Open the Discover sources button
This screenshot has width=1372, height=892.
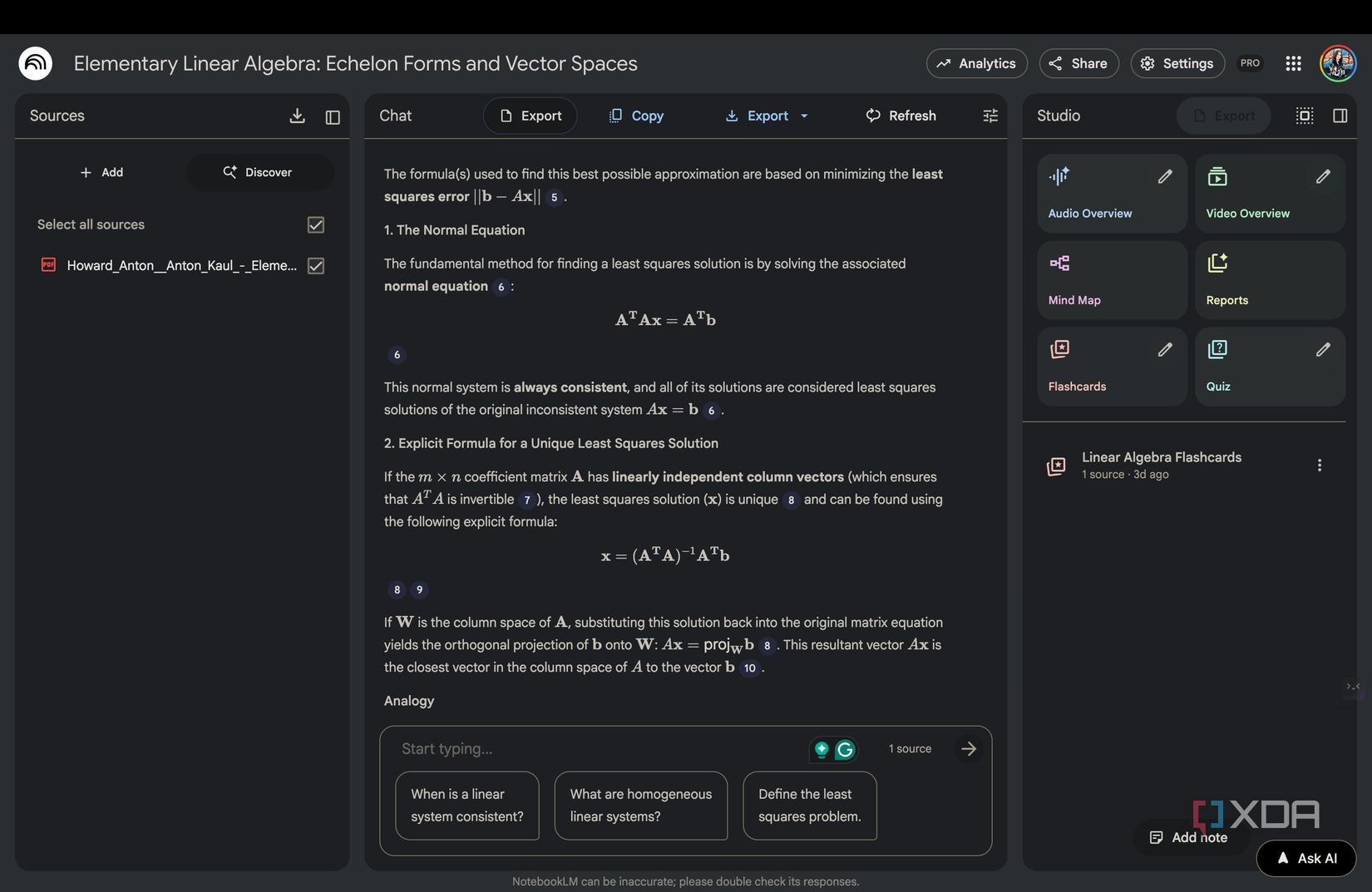(259, 173)
